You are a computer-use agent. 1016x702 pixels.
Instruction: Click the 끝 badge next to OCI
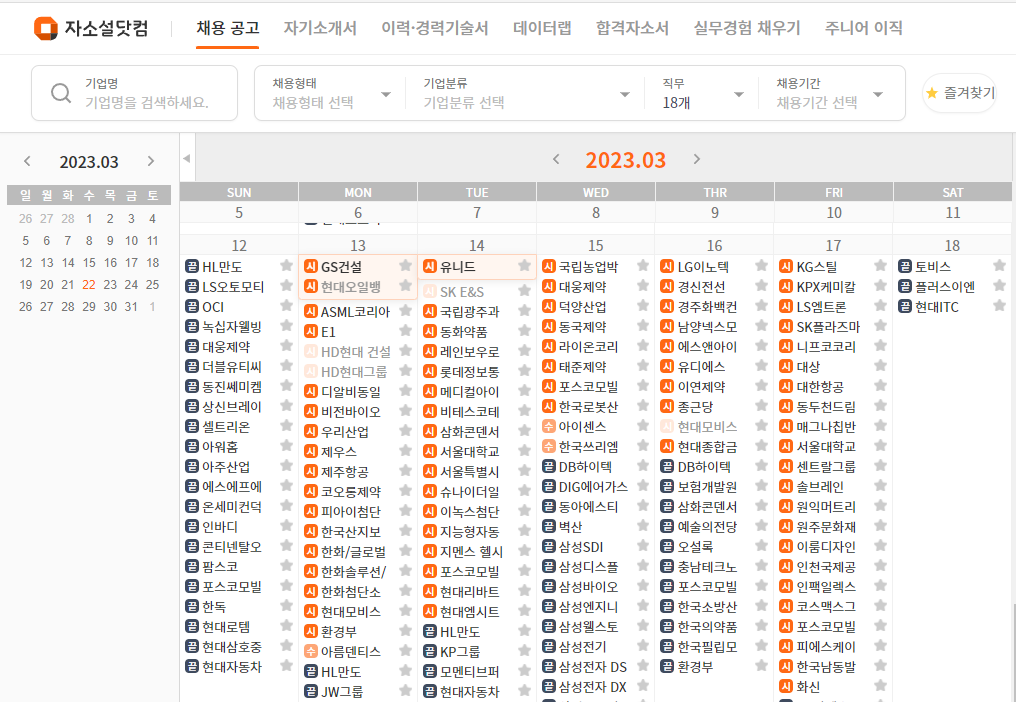[x=192, y=307]
